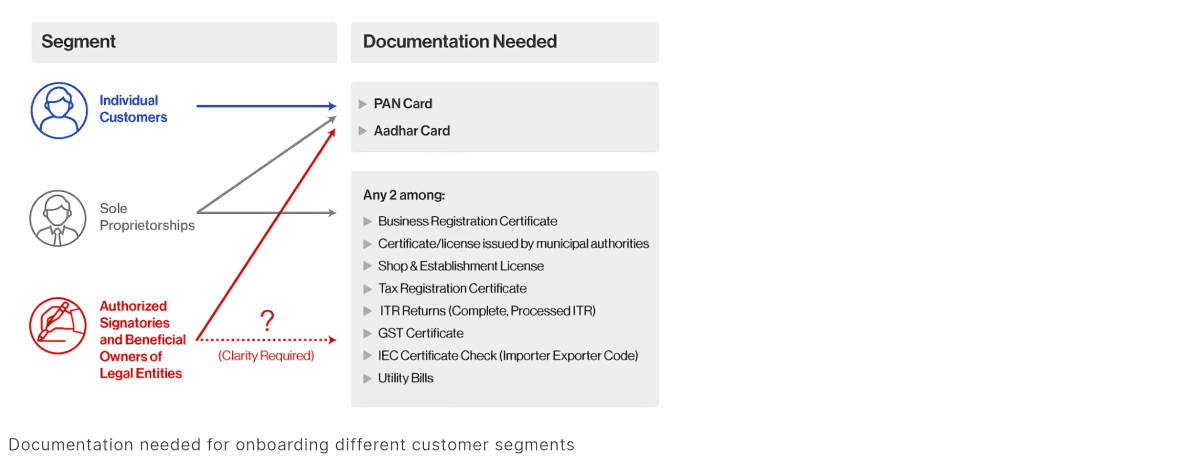The width and height of the screenshot is (1188, 473).
Task: Click the triangle bullet next to Utility Bills
Action: coord(367,379)
